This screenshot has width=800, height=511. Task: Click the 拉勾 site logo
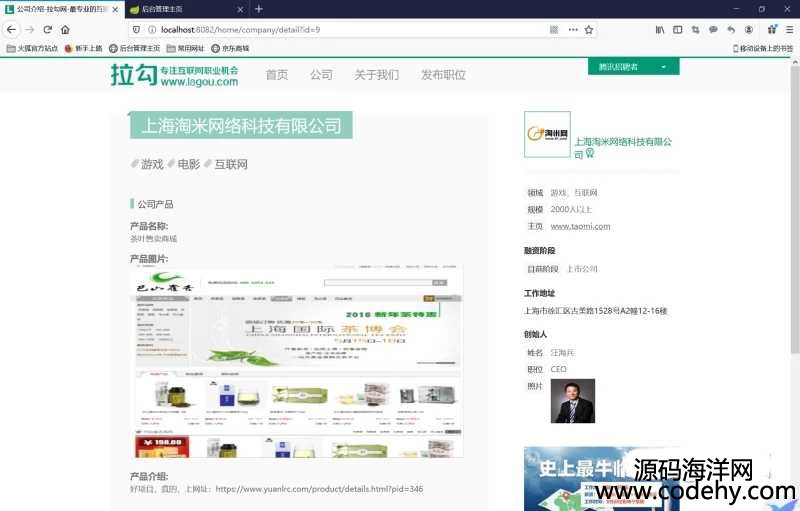174,75
